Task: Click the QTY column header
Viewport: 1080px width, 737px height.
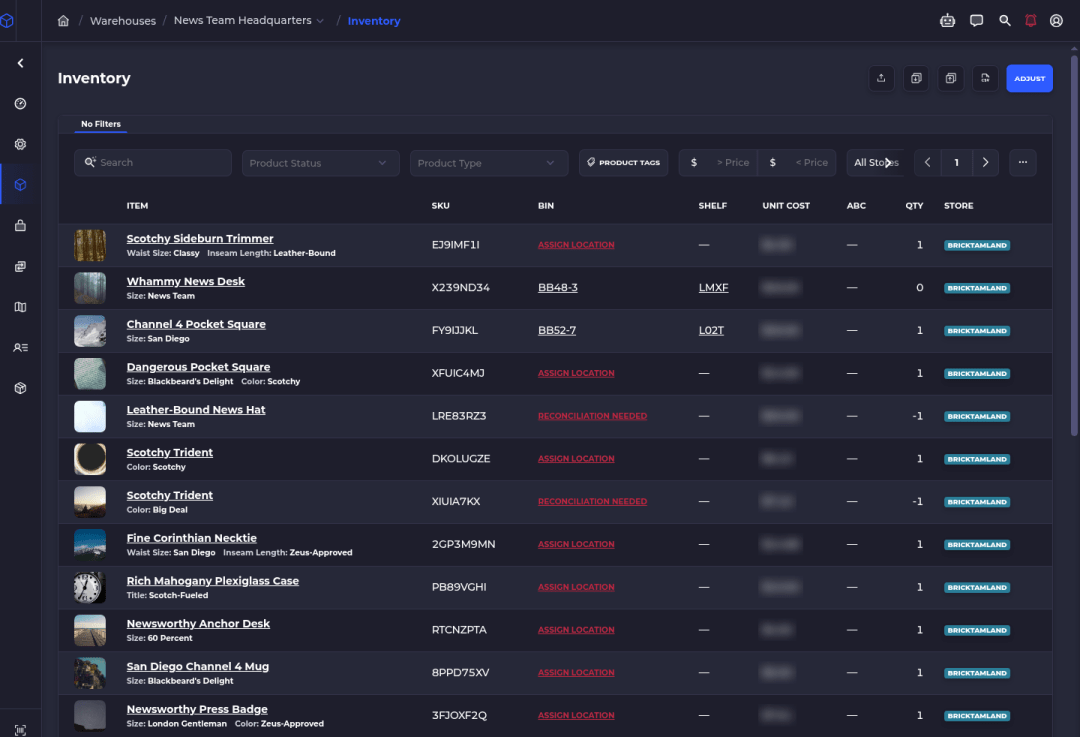Action: (x=914, y=205)
